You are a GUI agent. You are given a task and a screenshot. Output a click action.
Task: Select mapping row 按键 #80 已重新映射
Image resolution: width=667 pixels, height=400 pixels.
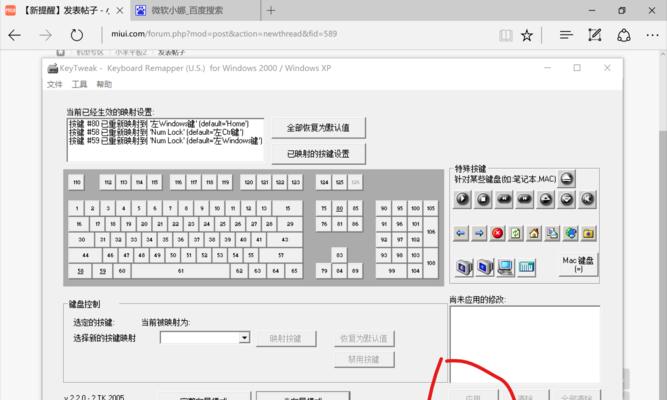tap(159, 123)
